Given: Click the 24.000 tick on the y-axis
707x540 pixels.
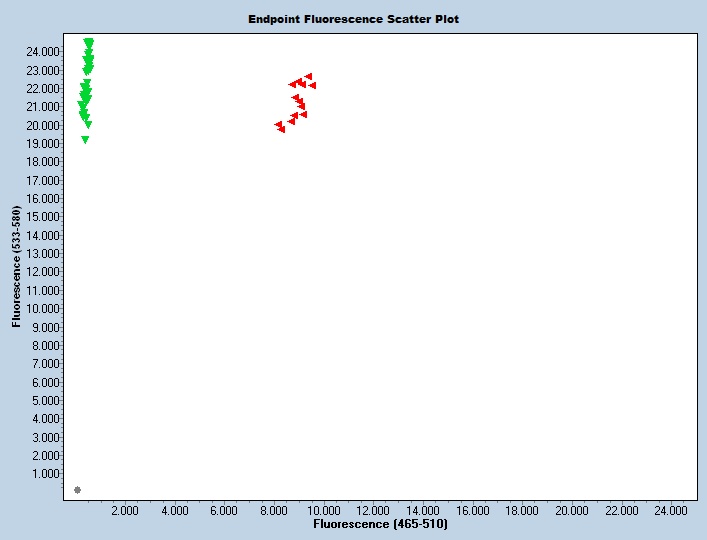Looking at the screenshot, I should (43, 52).
